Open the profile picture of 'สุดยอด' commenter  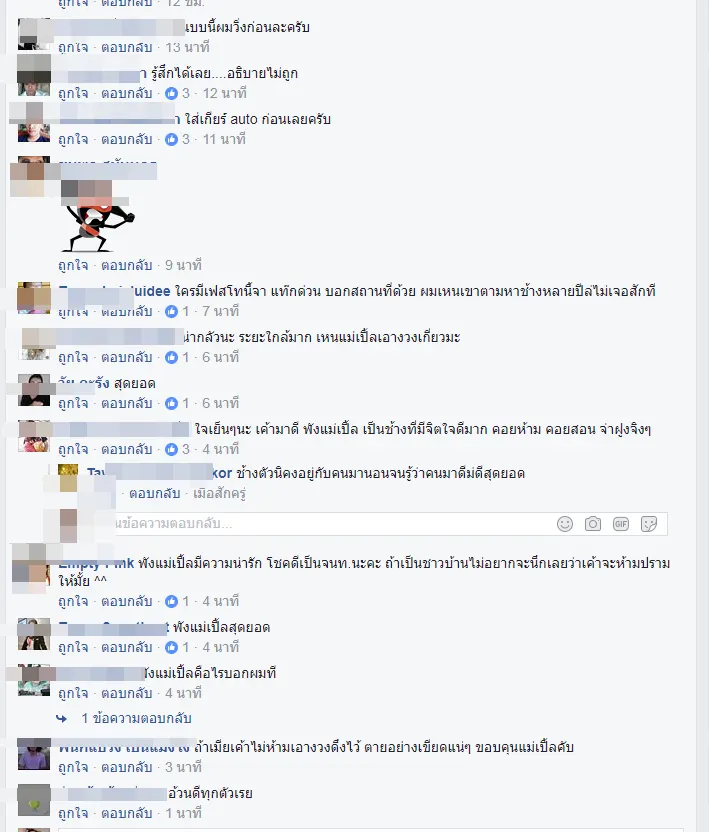coord(34,390)
